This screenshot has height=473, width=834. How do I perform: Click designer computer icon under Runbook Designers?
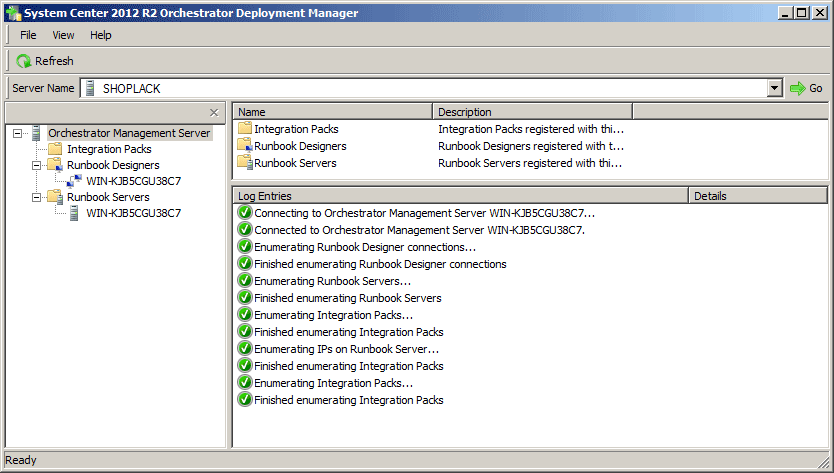[x=74, y=181]
